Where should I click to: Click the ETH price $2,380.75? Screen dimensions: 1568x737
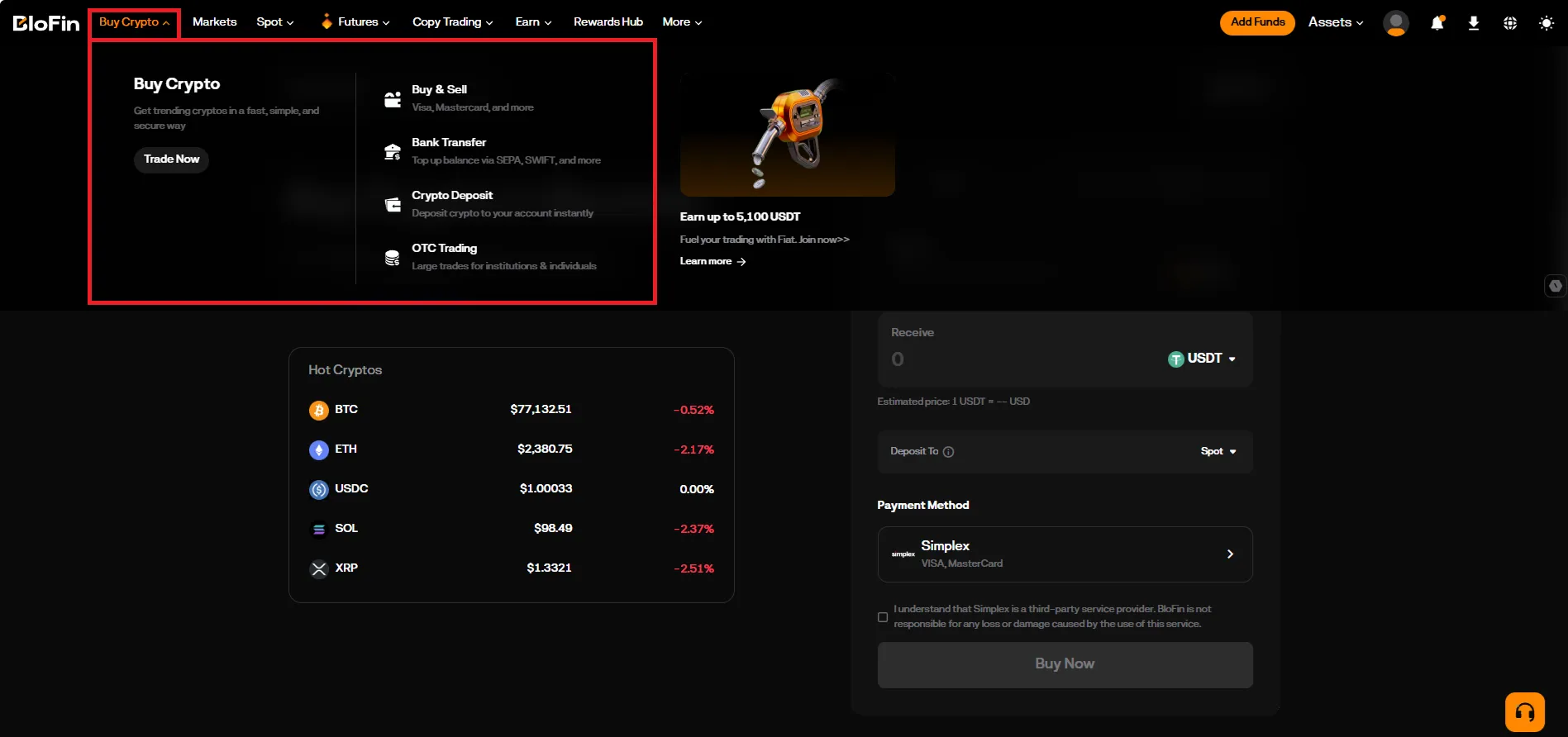(545, 449)
